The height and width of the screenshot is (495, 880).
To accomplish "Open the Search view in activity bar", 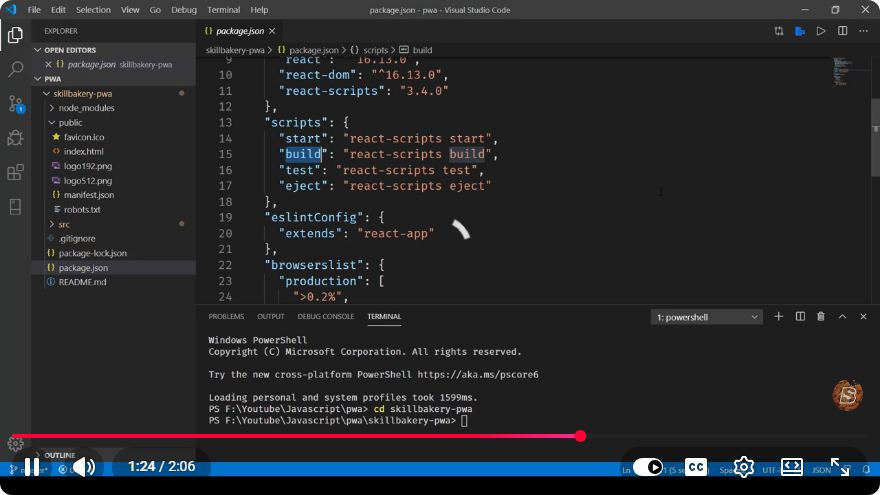I will pyautogui.click(x=15, y=69).
